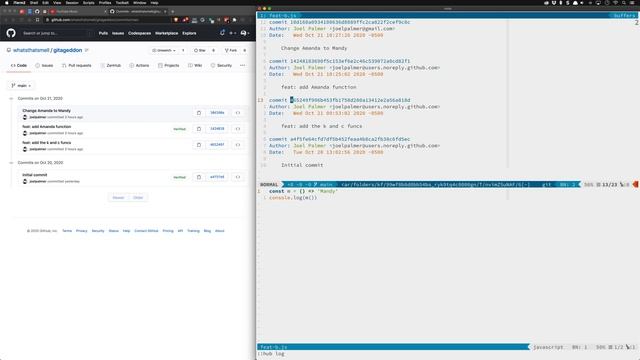Open Pulls in GitHub header
The width and height of the screenshot is (640, 360).
tap(103, 33)
